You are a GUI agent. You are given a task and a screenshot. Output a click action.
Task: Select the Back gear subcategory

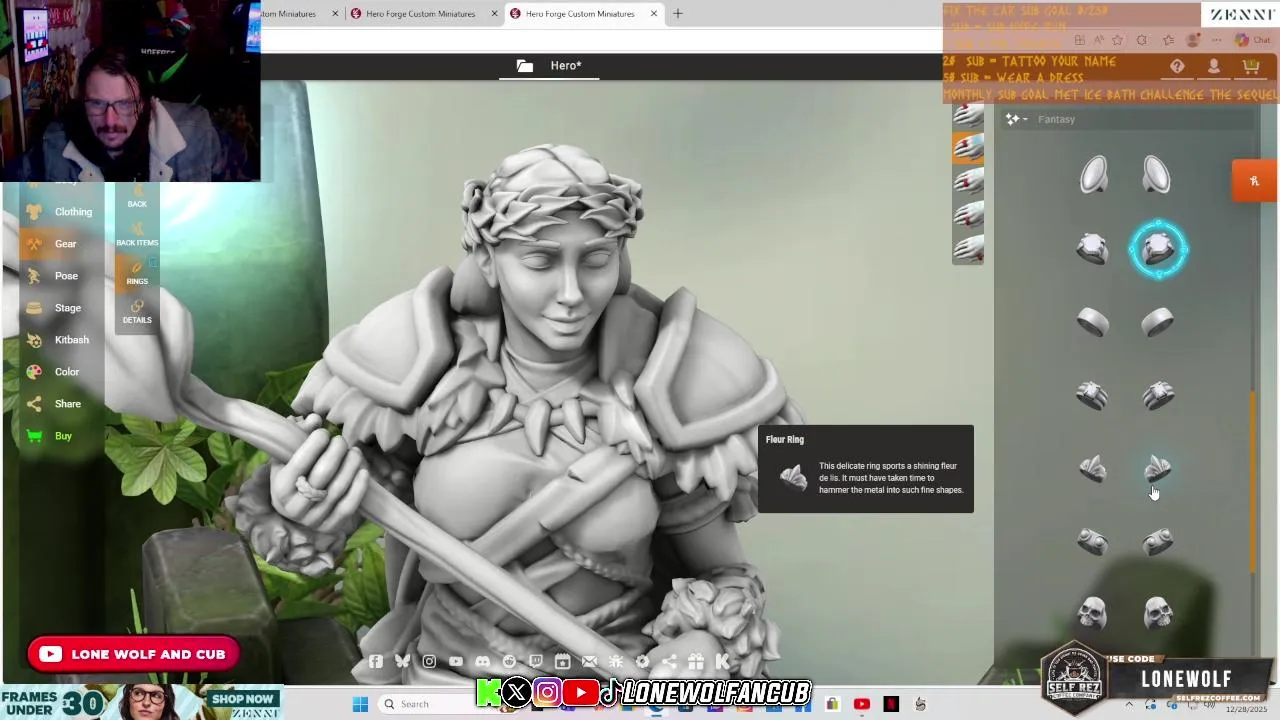coord(137,197)
